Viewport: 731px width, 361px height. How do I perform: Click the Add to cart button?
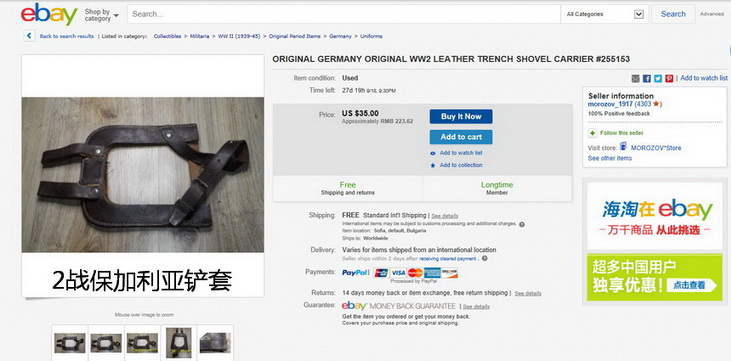pos(461,137)
